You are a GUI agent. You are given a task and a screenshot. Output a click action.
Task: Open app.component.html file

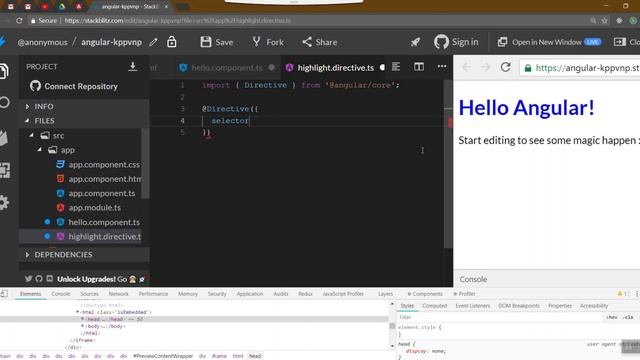pyautogui.click(x=98, y=179)
